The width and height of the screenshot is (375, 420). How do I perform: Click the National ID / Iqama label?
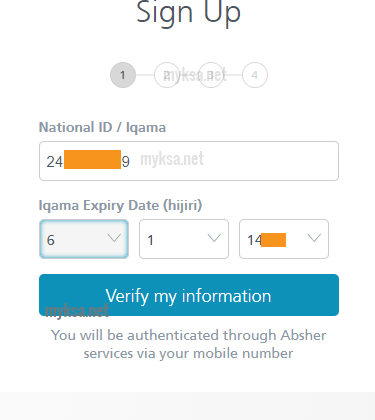[x=102, y=127]
